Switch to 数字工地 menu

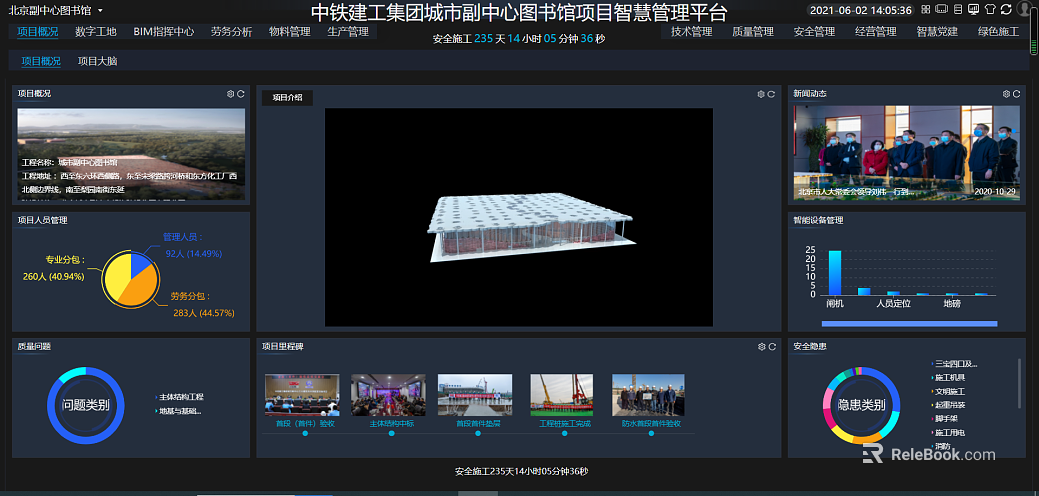[96, 32]
